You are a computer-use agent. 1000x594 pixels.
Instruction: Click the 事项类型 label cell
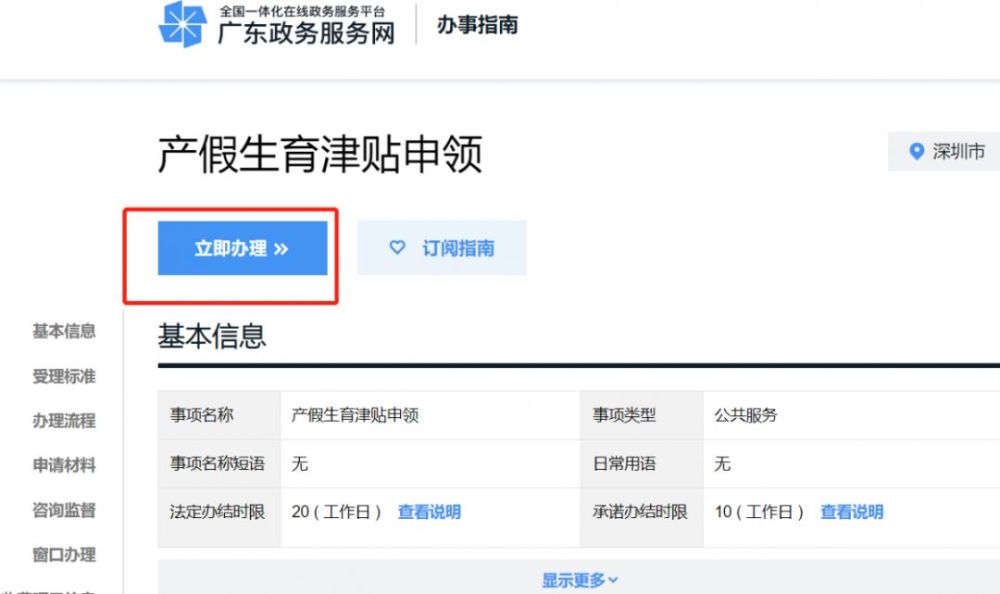coord(642,415)
